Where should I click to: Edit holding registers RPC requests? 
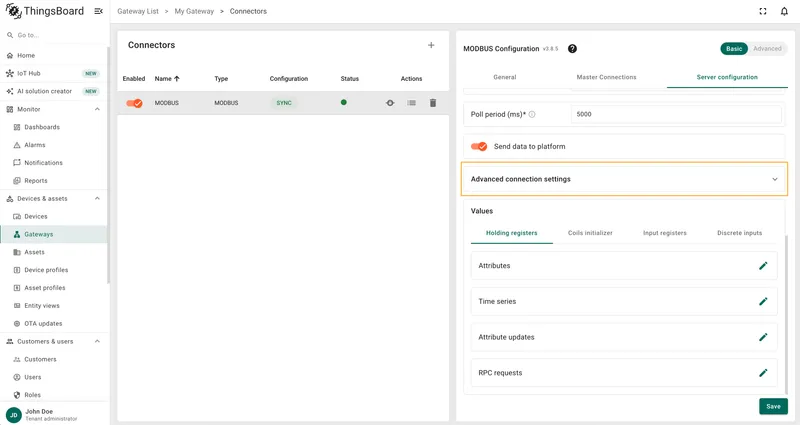763,372
